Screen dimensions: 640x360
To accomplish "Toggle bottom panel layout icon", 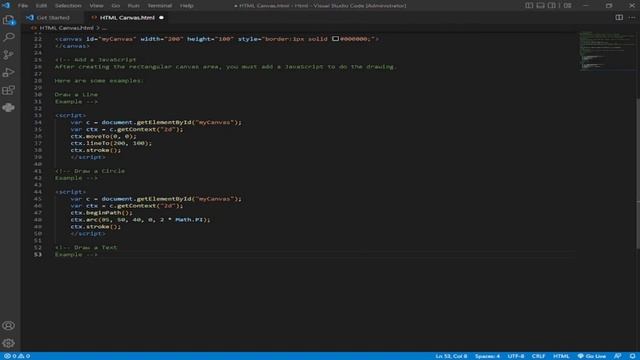I will (540, 5).
